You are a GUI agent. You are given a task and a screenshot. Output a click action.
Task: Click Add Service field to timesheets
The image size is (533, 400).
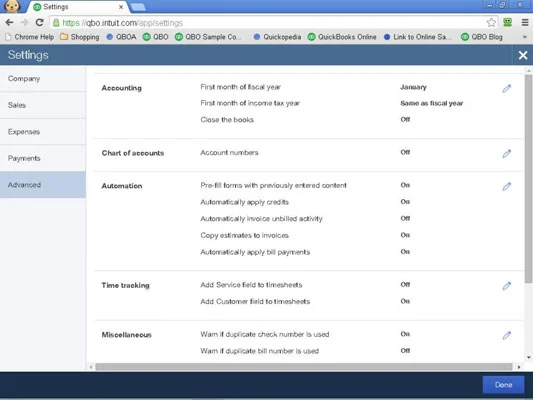251,285
